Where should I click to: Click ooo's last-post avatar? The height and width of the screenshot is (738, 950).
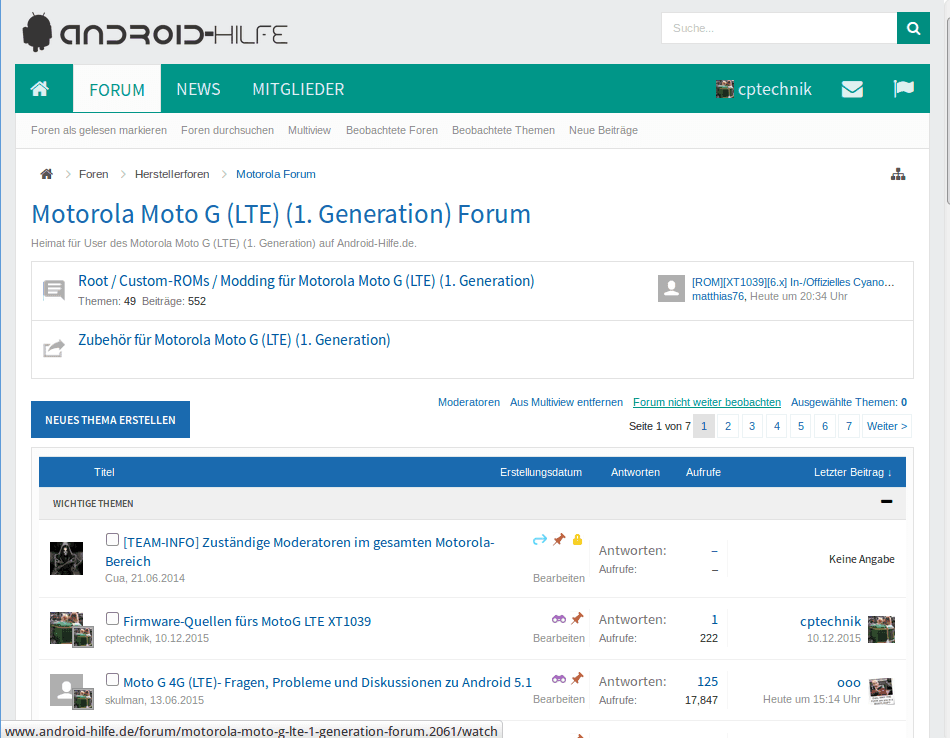881,691
